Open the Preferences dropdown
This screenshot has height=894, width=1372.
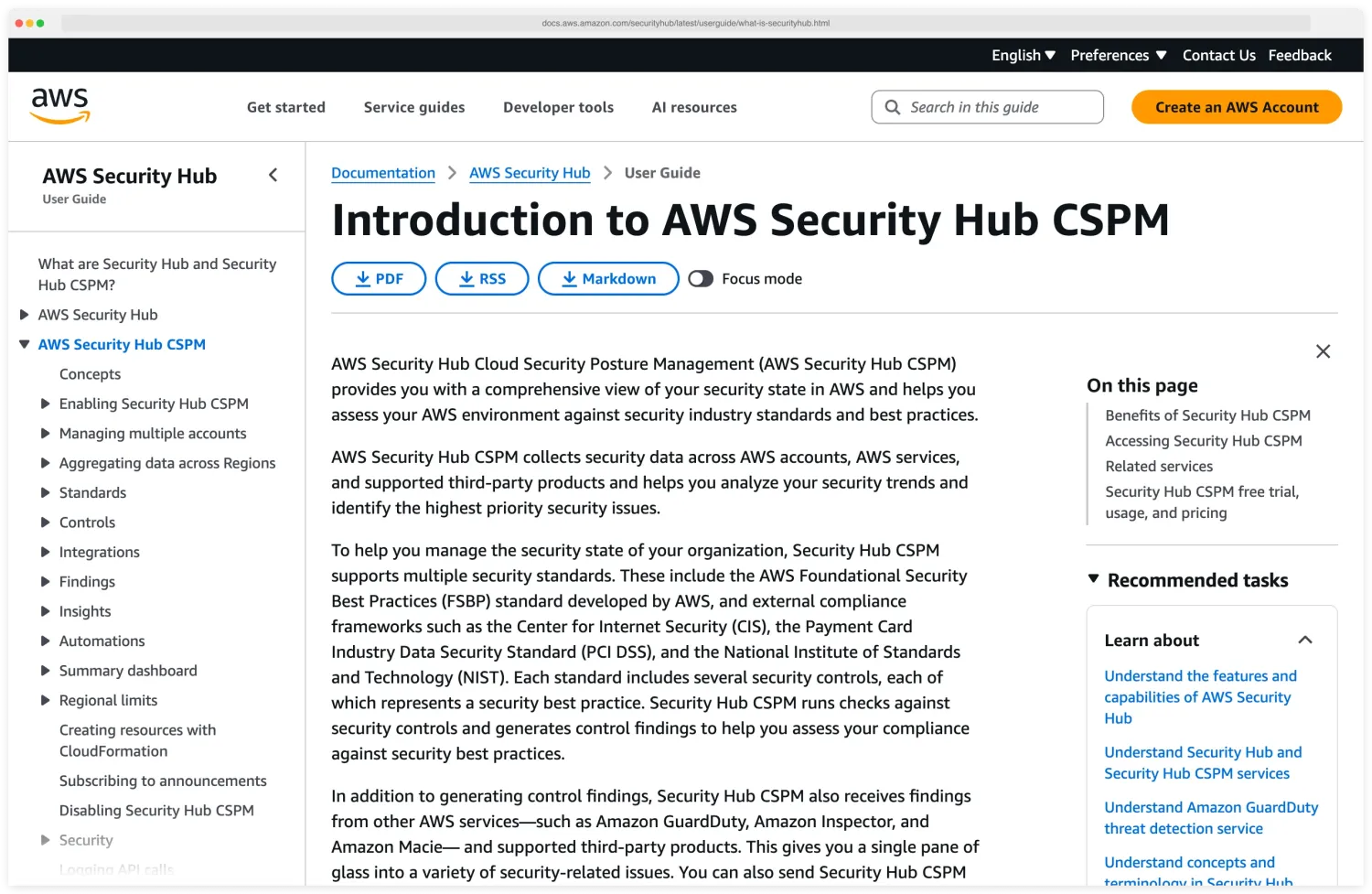[1119, 56]
